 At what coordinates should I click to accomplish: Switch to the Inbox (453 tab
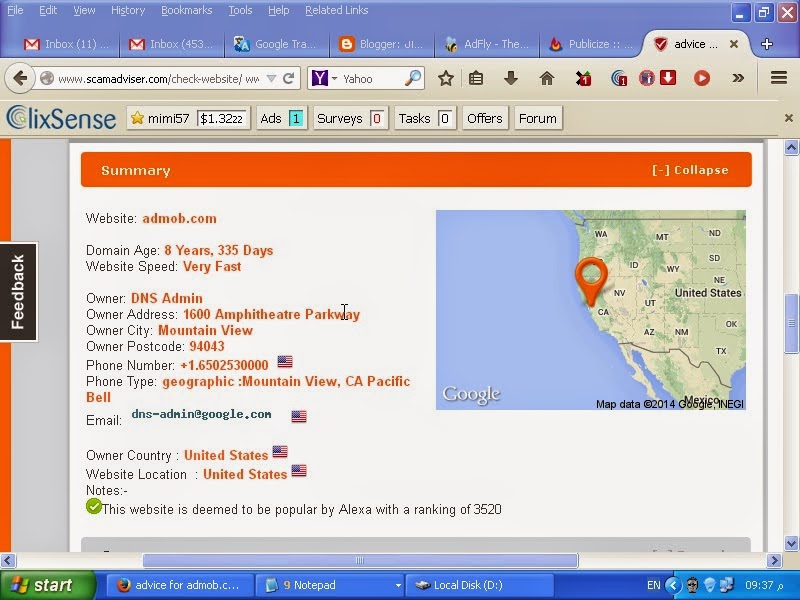coord(171,44)
